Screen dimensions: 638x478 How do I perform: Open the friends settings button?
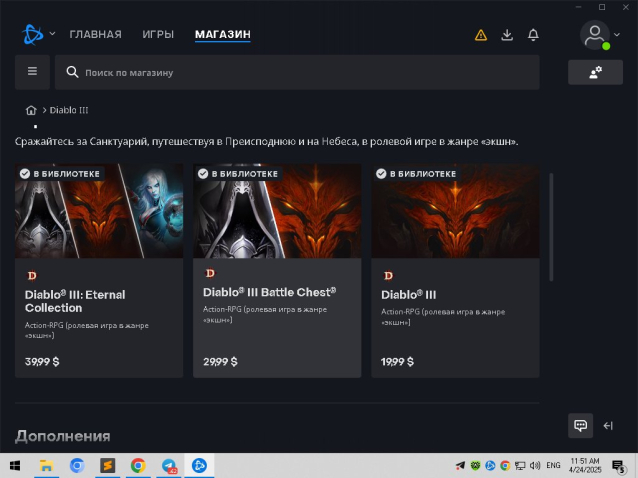click(x=595, y=72)
